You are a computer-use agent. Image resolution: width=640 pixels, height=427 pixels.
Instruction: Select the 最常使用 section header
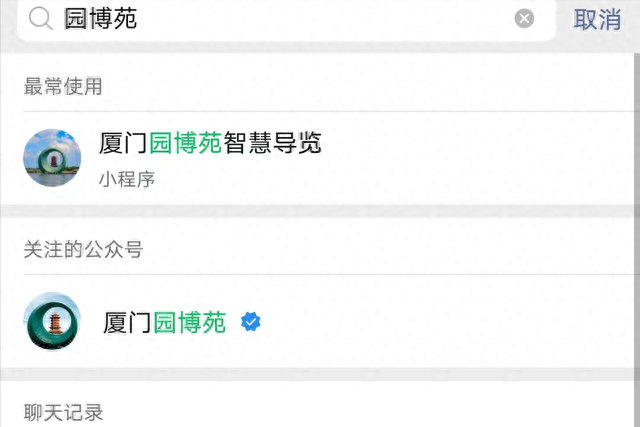tap(63, 86)
